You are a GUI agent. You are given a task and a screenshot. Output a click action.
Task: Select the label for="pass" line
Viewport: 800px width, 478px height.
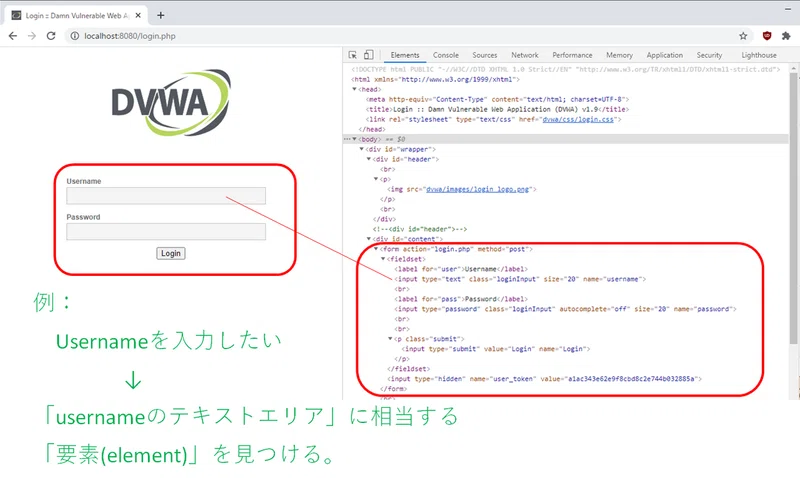point(461,299)
